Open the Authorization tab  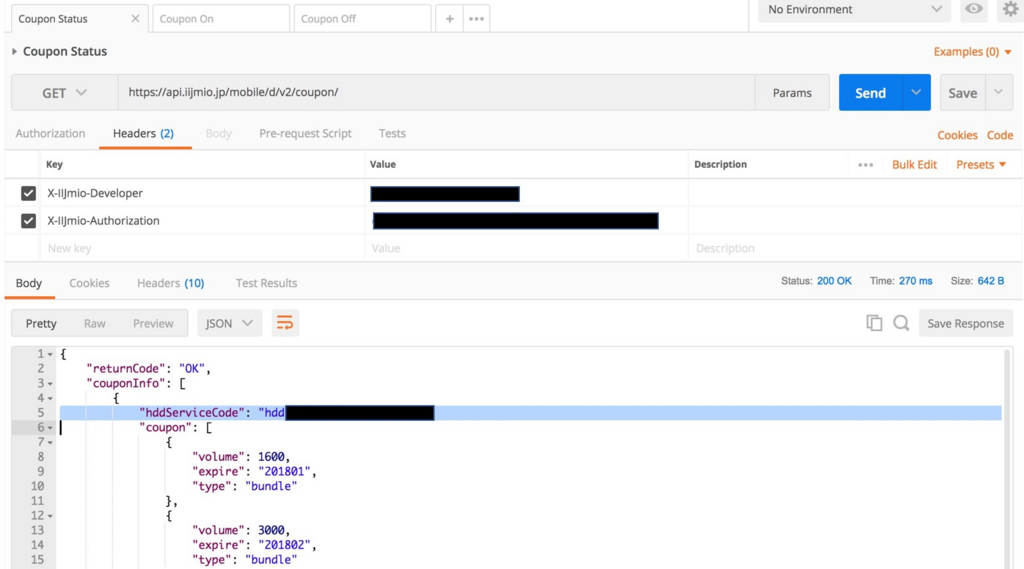click(x=50, y=133)
